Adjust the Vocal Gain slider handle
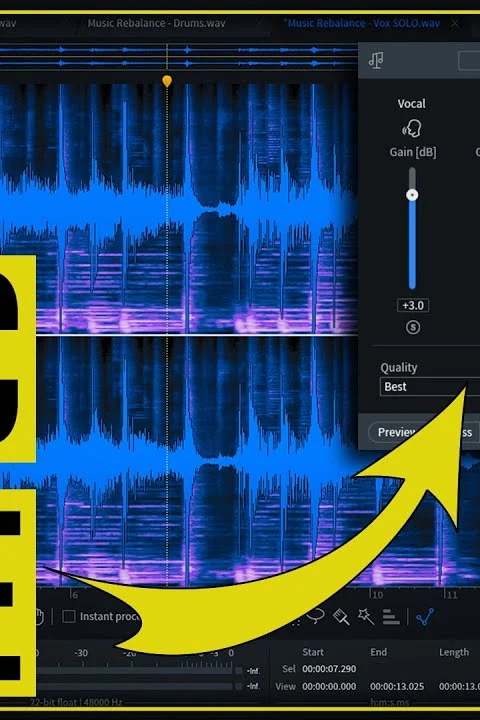 (x=412, y=195)
